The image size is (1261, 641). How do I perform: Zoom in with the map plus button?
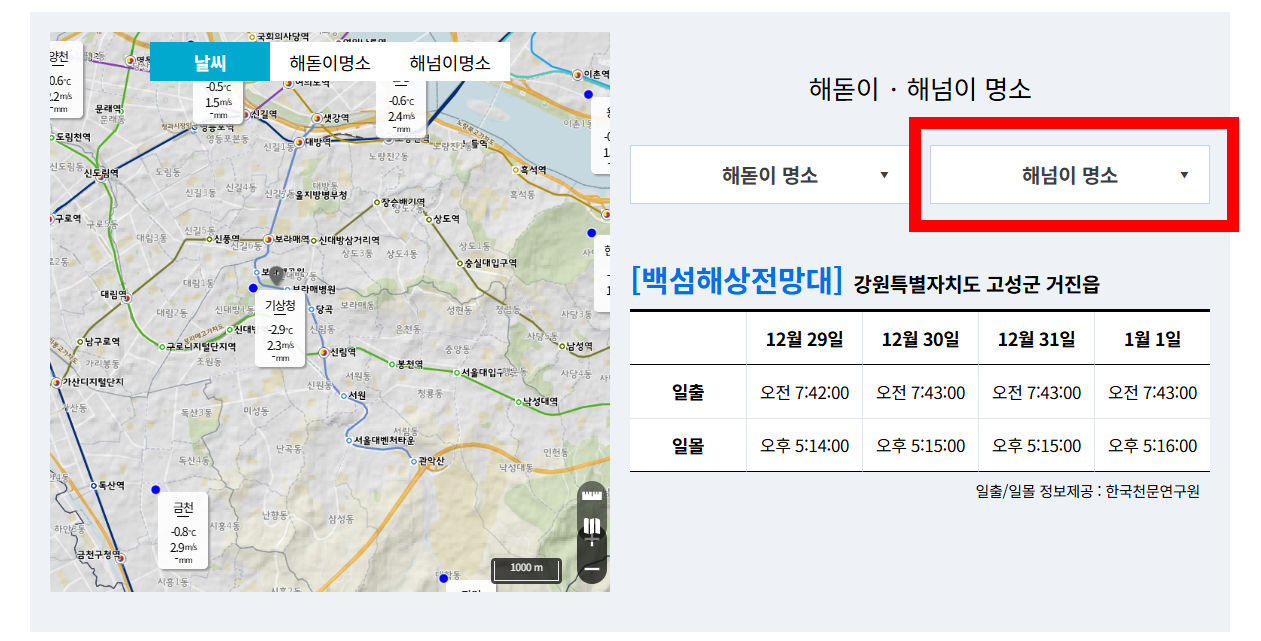pyautogui.click(x=592, y=540)
